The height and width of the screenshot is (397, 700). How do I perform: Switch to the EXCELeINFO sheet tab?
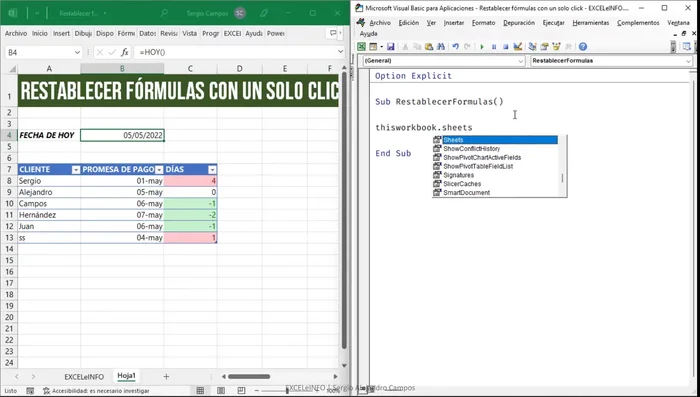84,376
